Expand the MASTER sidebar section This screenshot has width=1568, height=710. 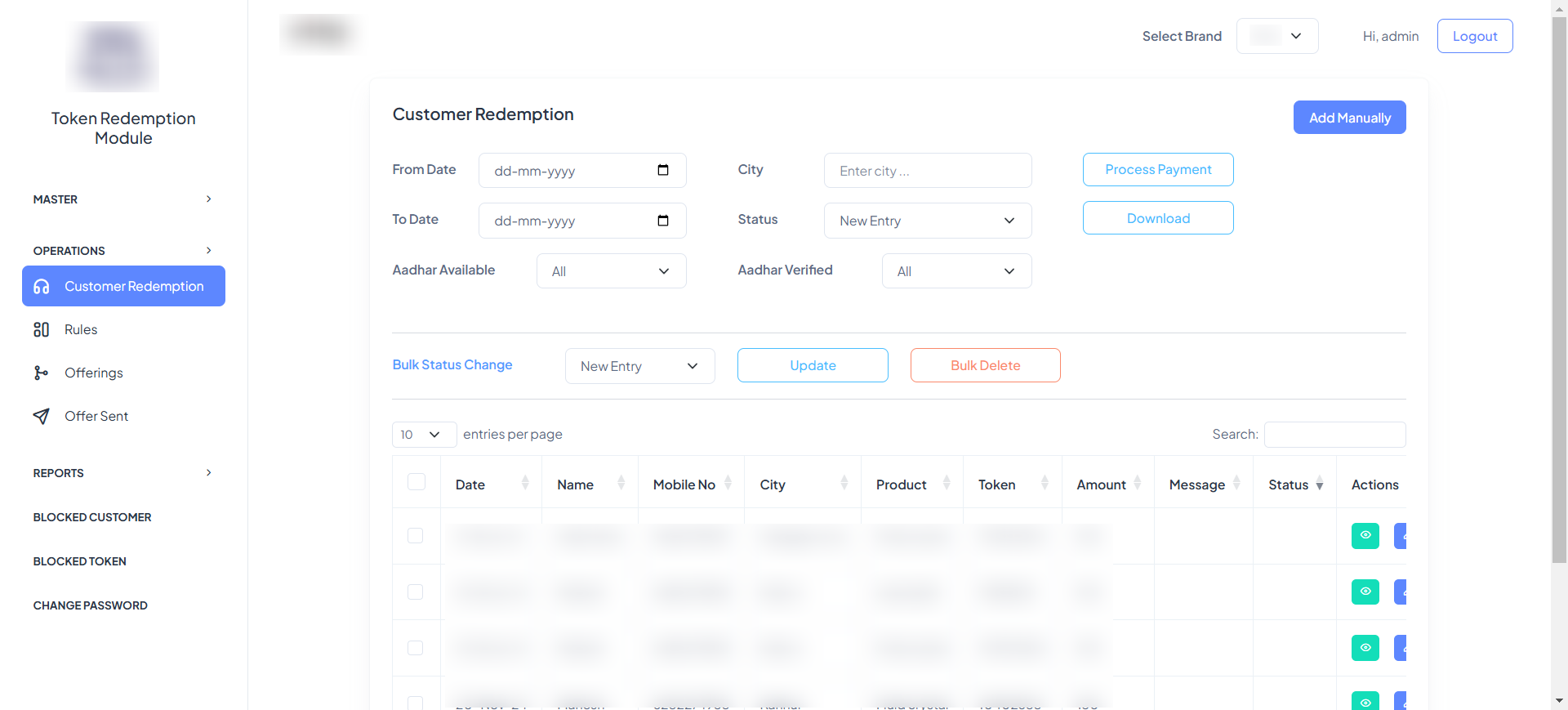[x=122, y=199]
